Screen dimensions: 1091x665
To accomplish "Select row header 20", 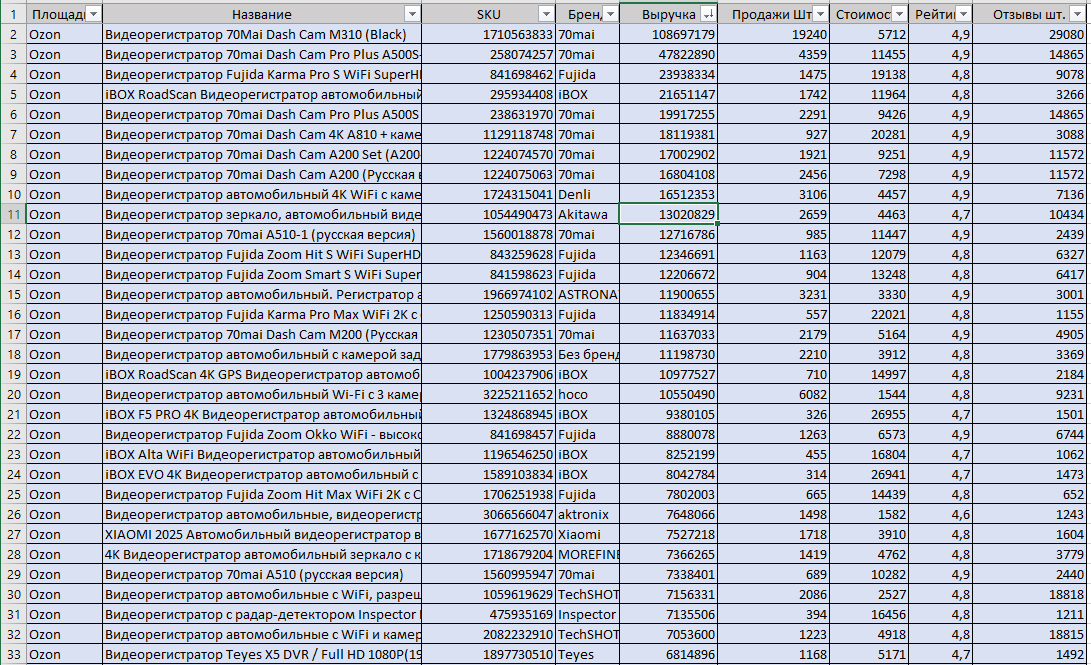I will coord(13,394).
